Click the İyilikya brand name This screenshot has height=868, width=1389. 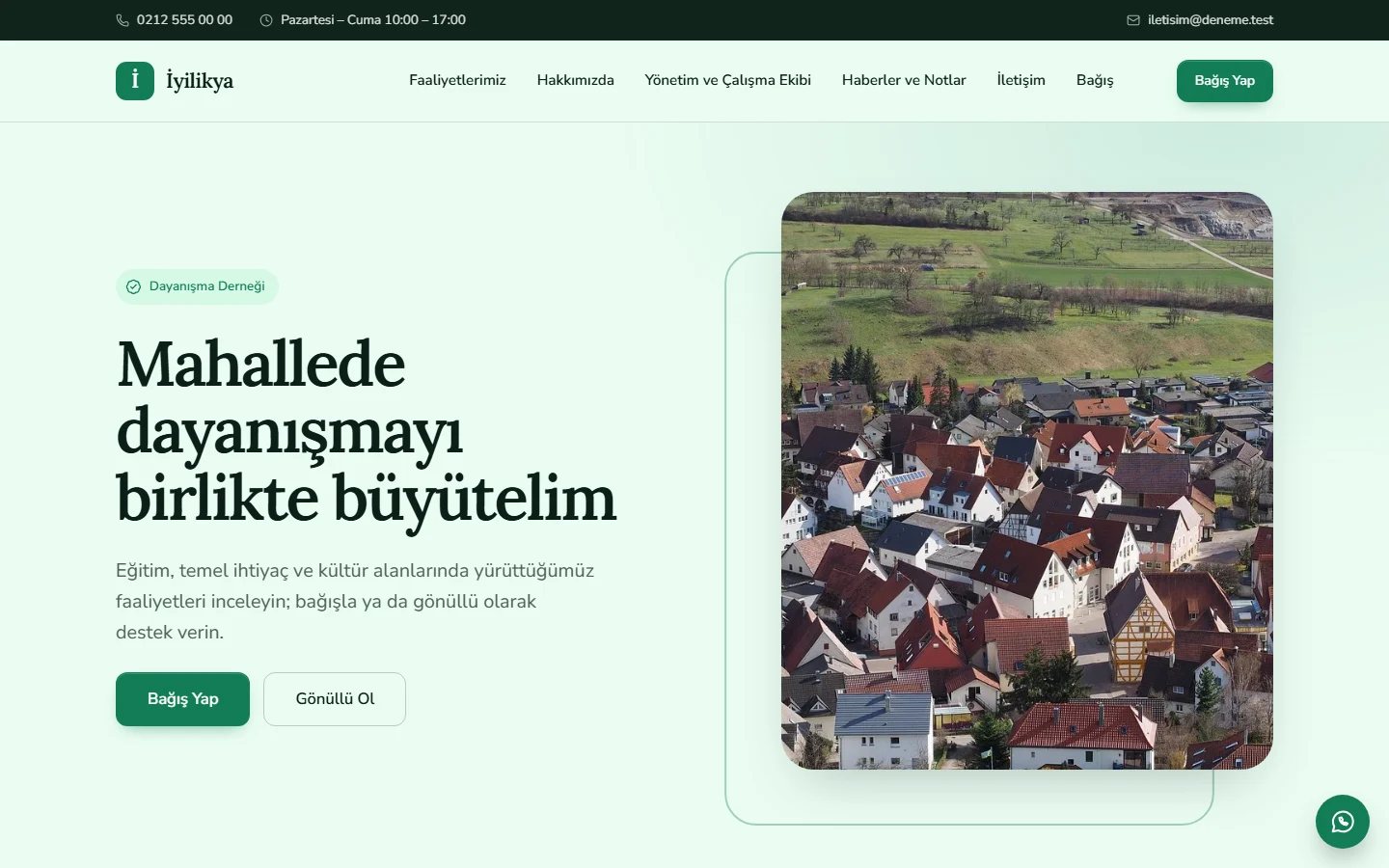tap(200, 81)
